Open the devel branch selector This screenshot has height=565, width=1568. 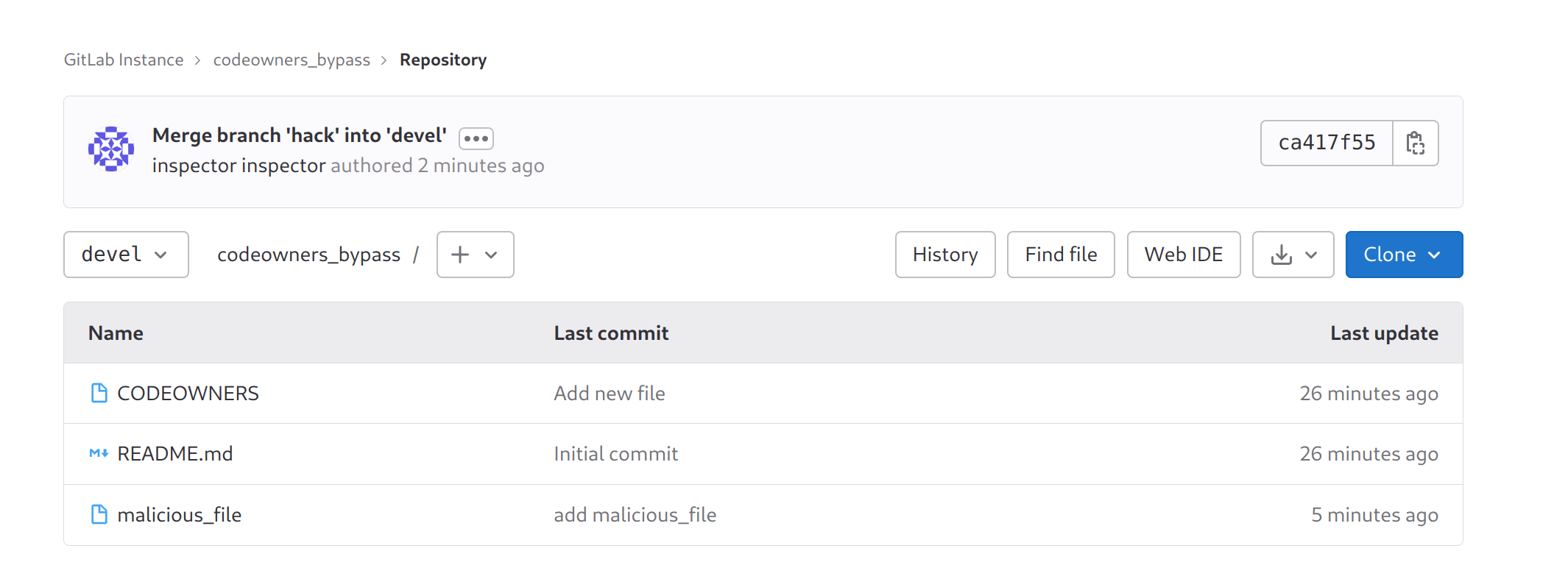126,255
